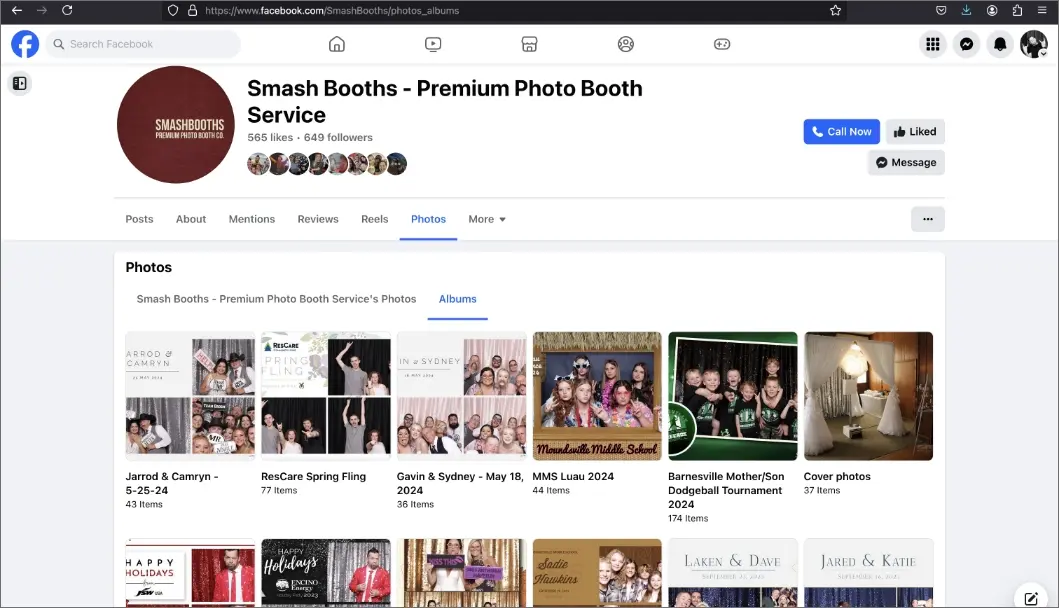
Task: Click the Cover photos title link
Action: pos(837,476)
